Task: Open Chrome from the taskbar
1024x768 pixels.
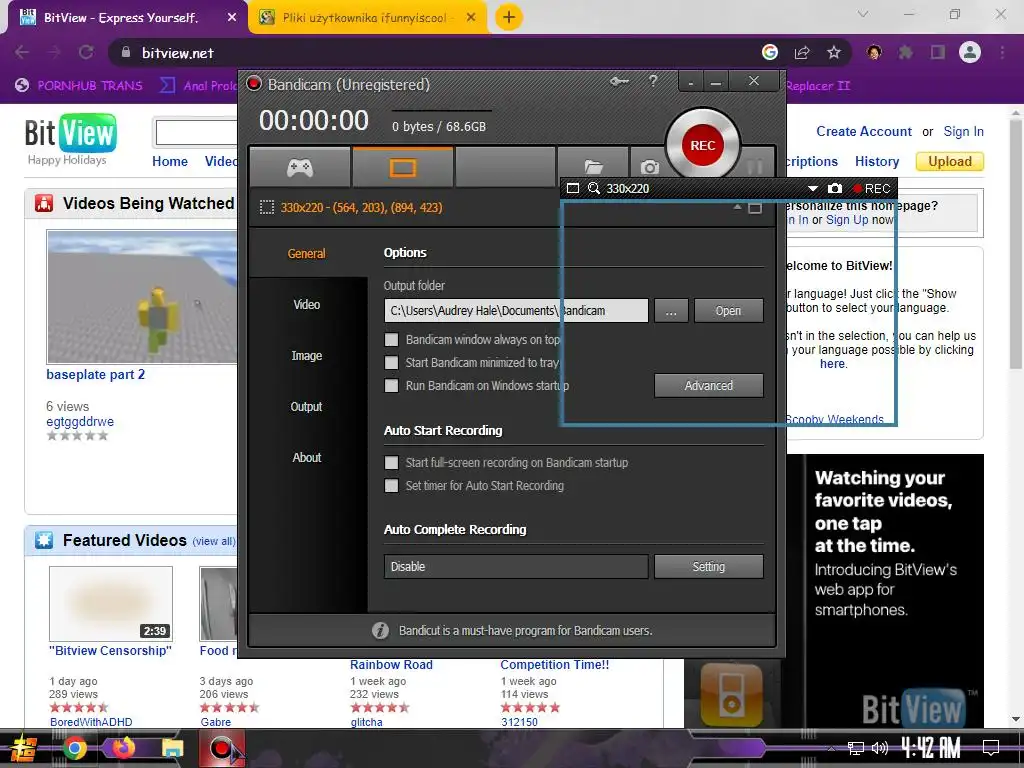Action: [74, 748]
